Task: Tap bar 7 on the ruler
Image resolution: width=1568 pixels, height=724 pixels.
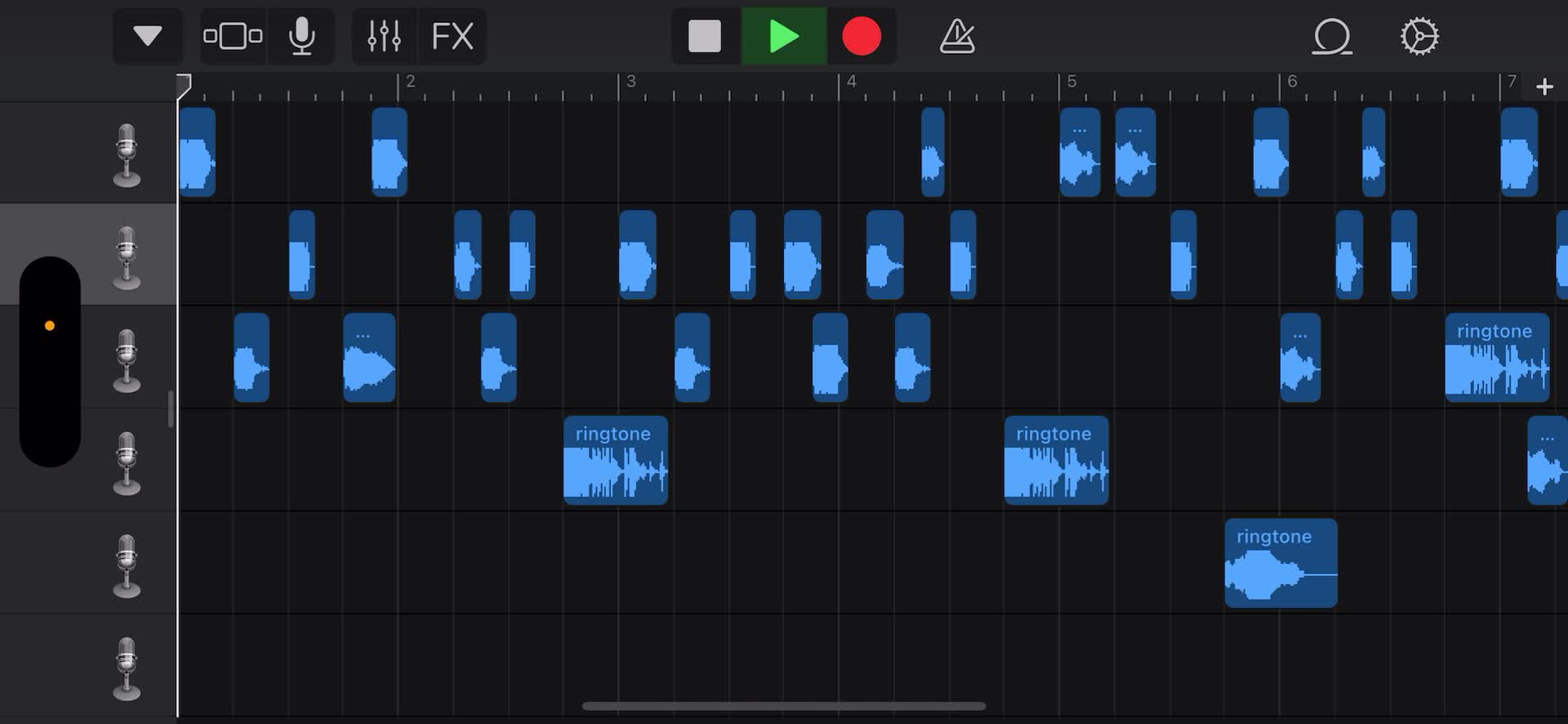Action: (1512, 82)
